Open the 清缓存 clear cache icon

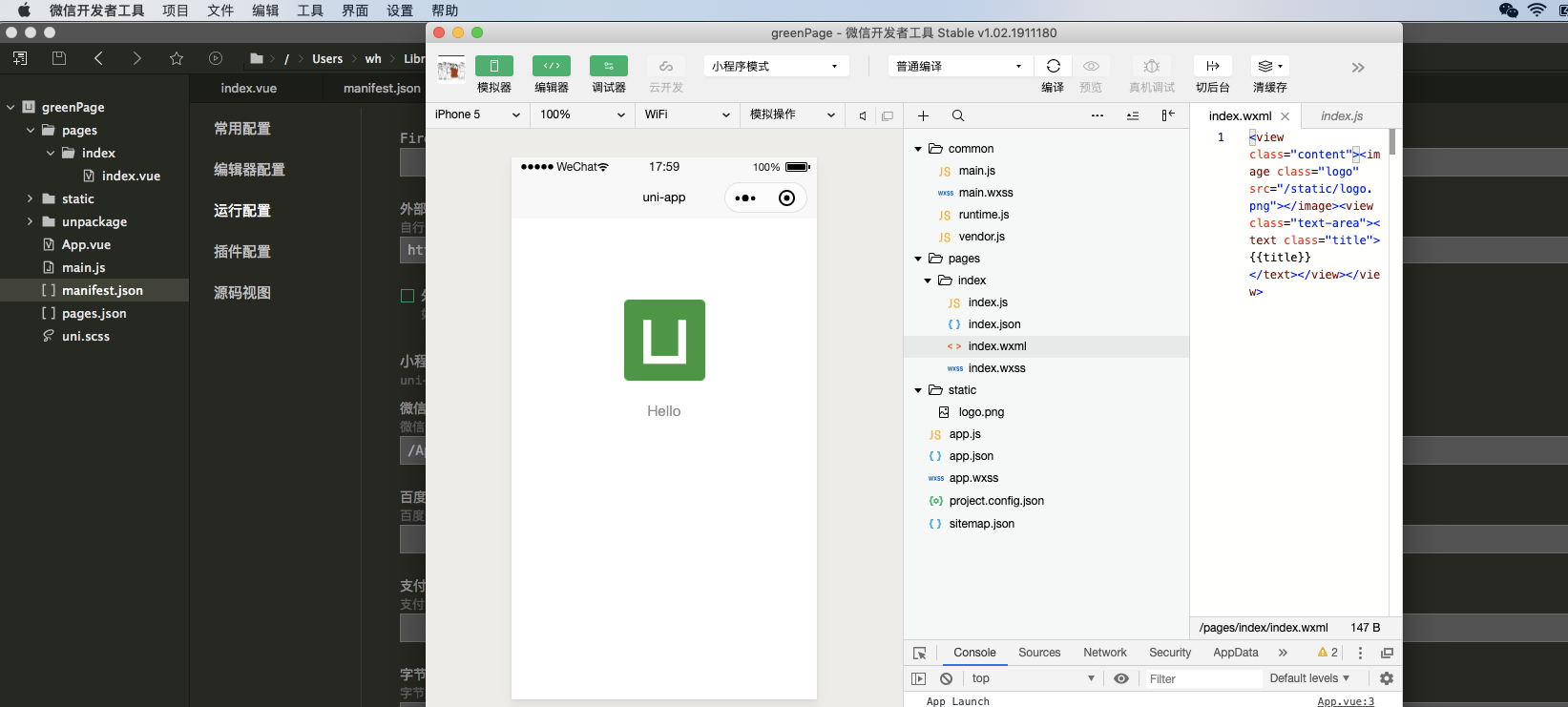point(1270,66)
